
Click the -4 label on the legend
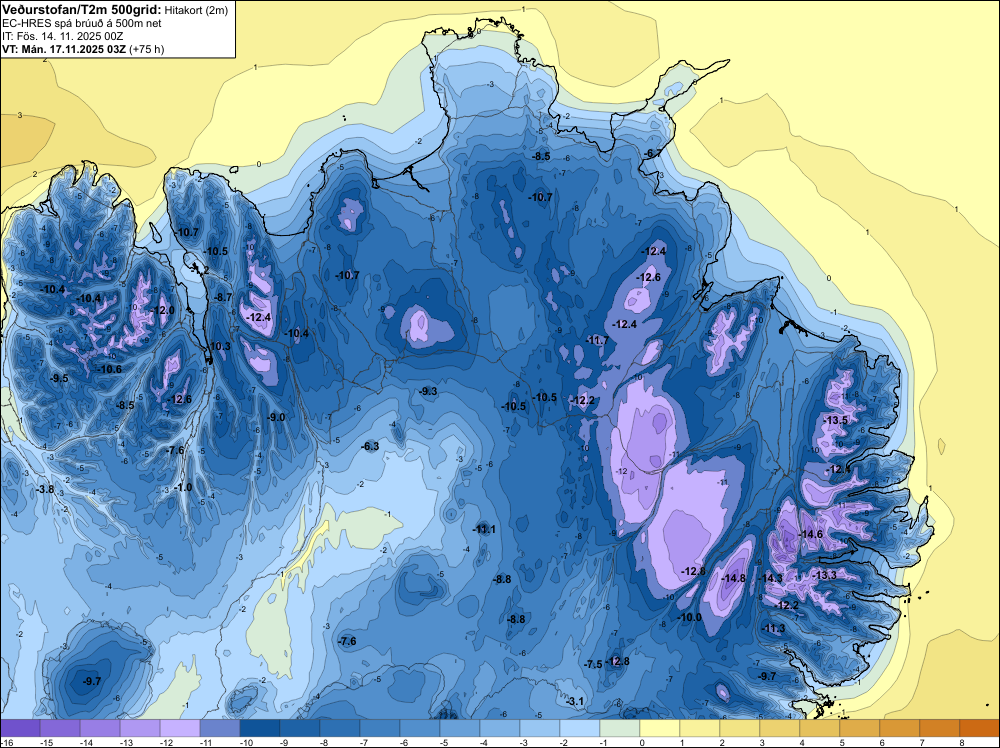pyautogui.click(x=486, y=742)
